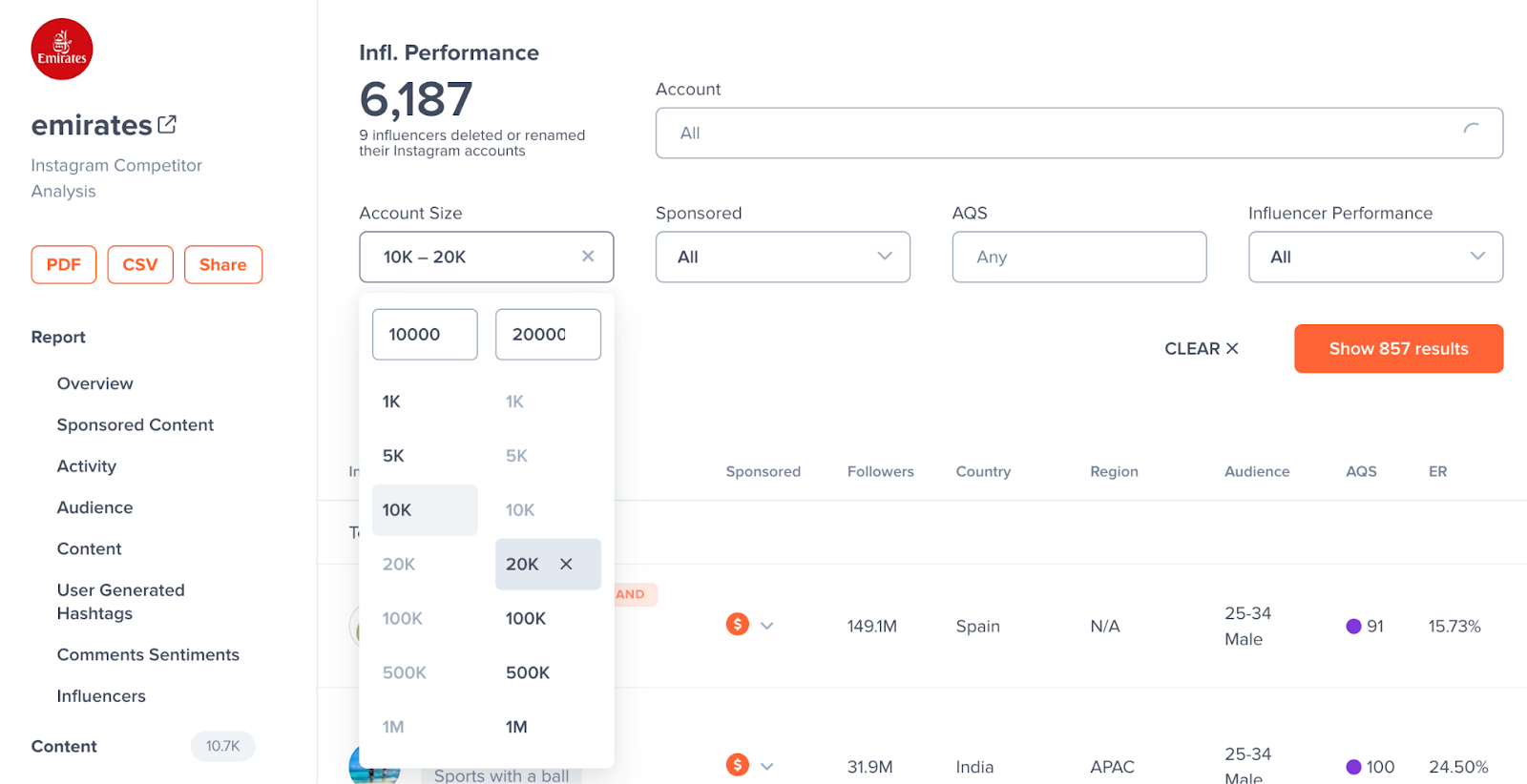The image size is (1527, 784).
Task: Click sponsored dollar icon in Spain row
Action: click(737, 624)
